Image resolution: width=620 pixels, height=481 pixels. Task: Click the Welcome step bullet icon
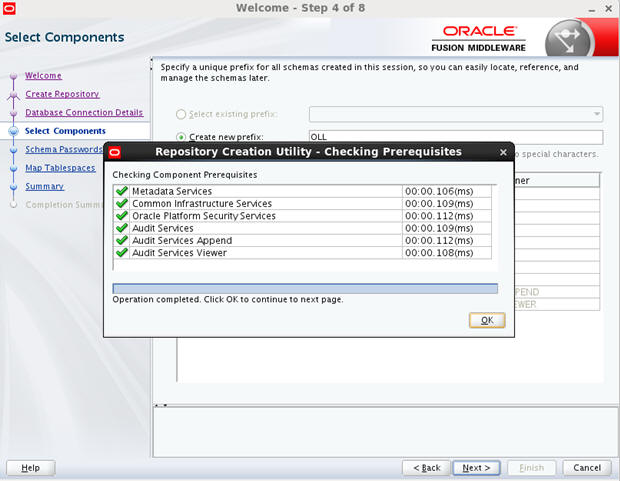pos(13,76)
